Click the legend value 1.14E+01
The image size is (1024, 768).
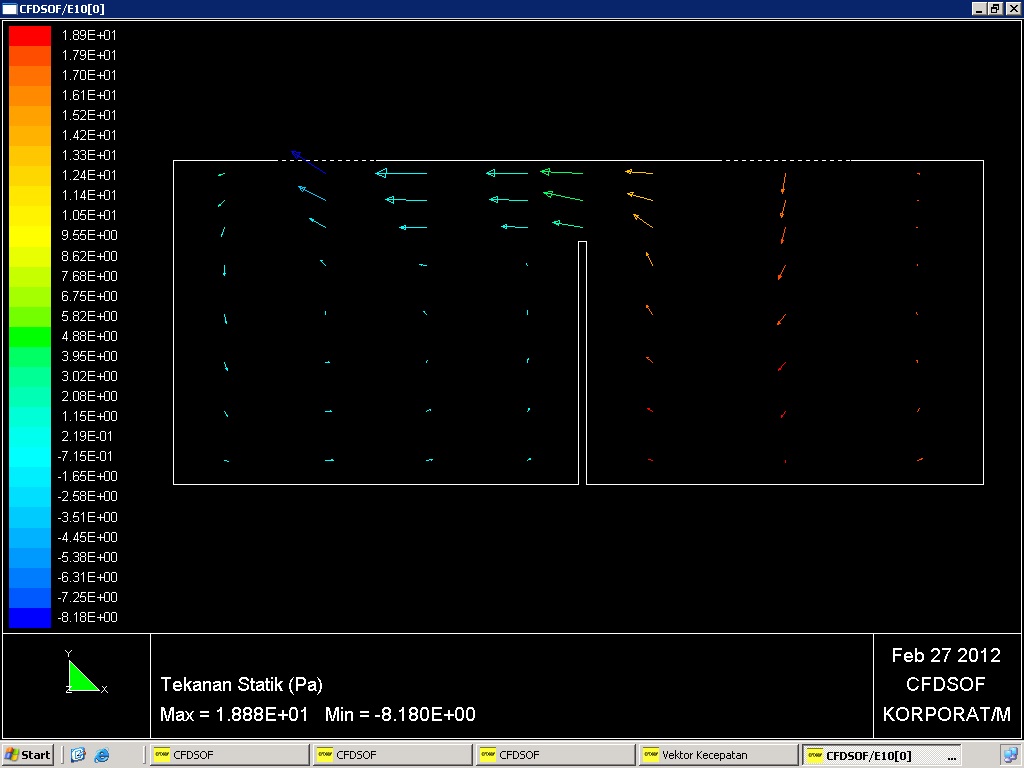[89, 195]
